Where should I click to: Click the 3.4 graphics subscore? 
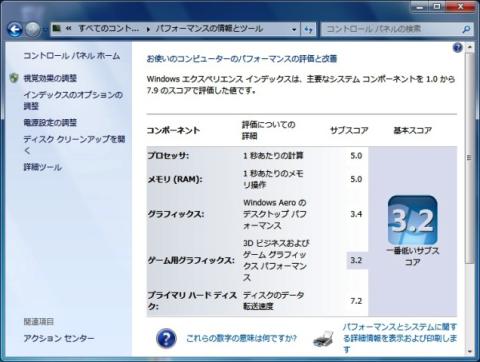pos(356,214)
